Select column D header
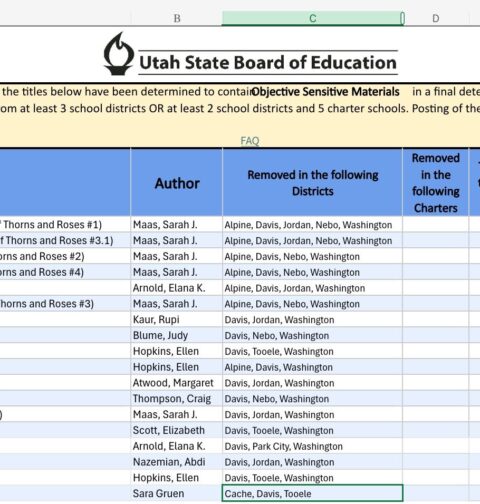 435,18
